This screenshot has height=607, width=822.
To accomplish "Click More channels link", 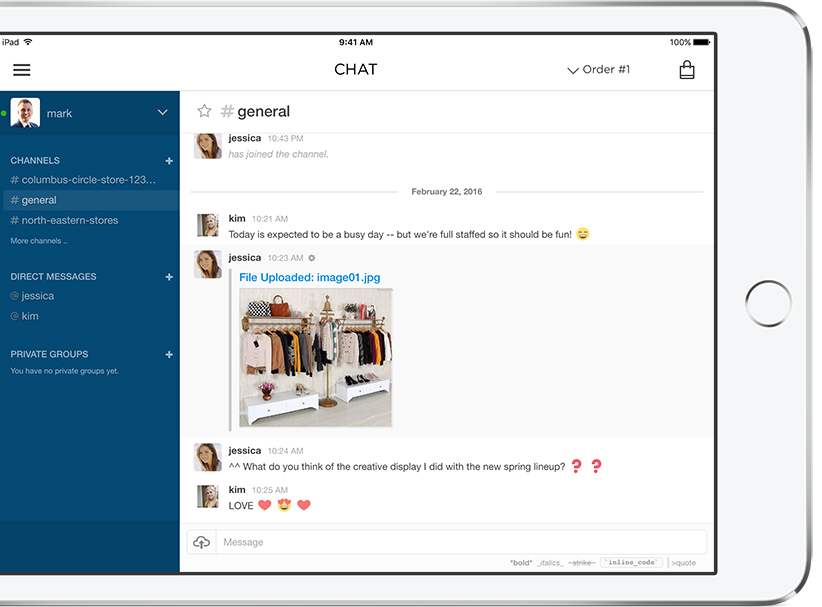I will (39, 241).
